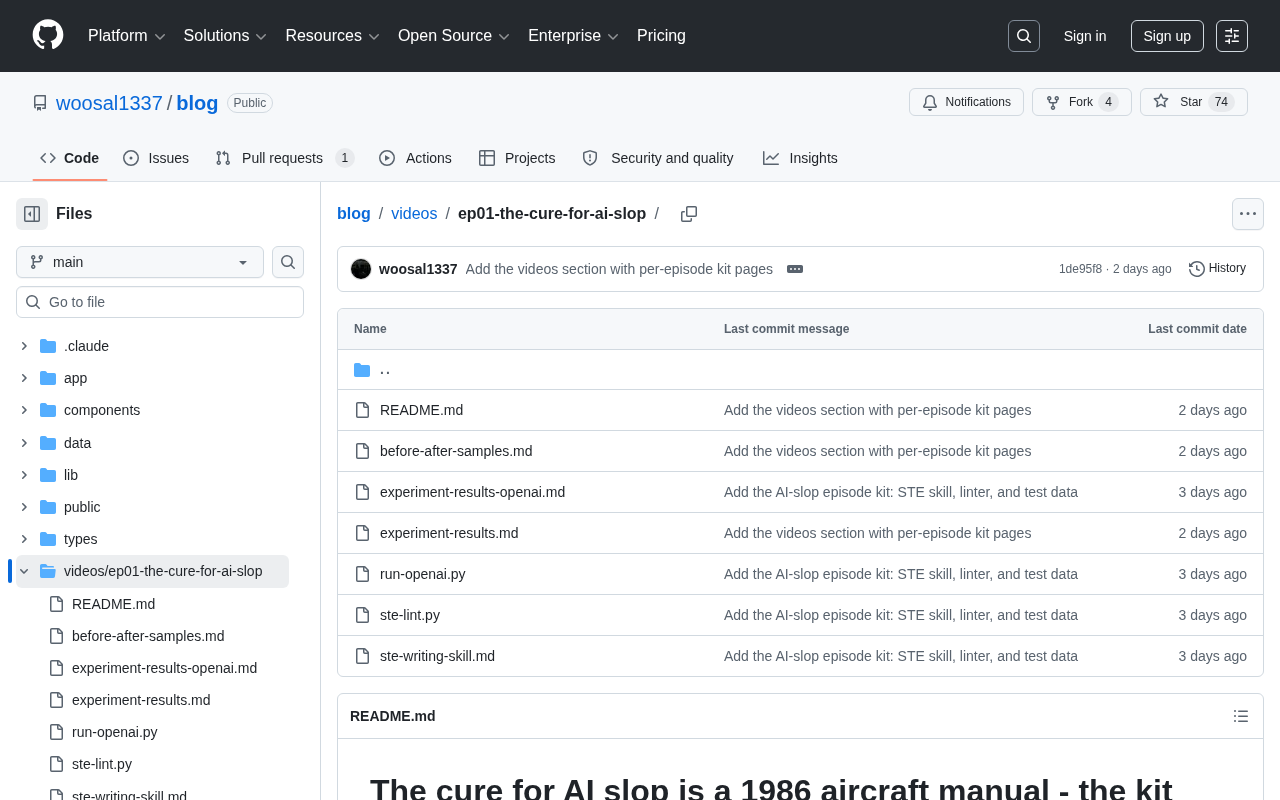The width and height of the screenshot is (1280, 800).
Task: Switch to the Insights tab
Action: tap(800, 158)
